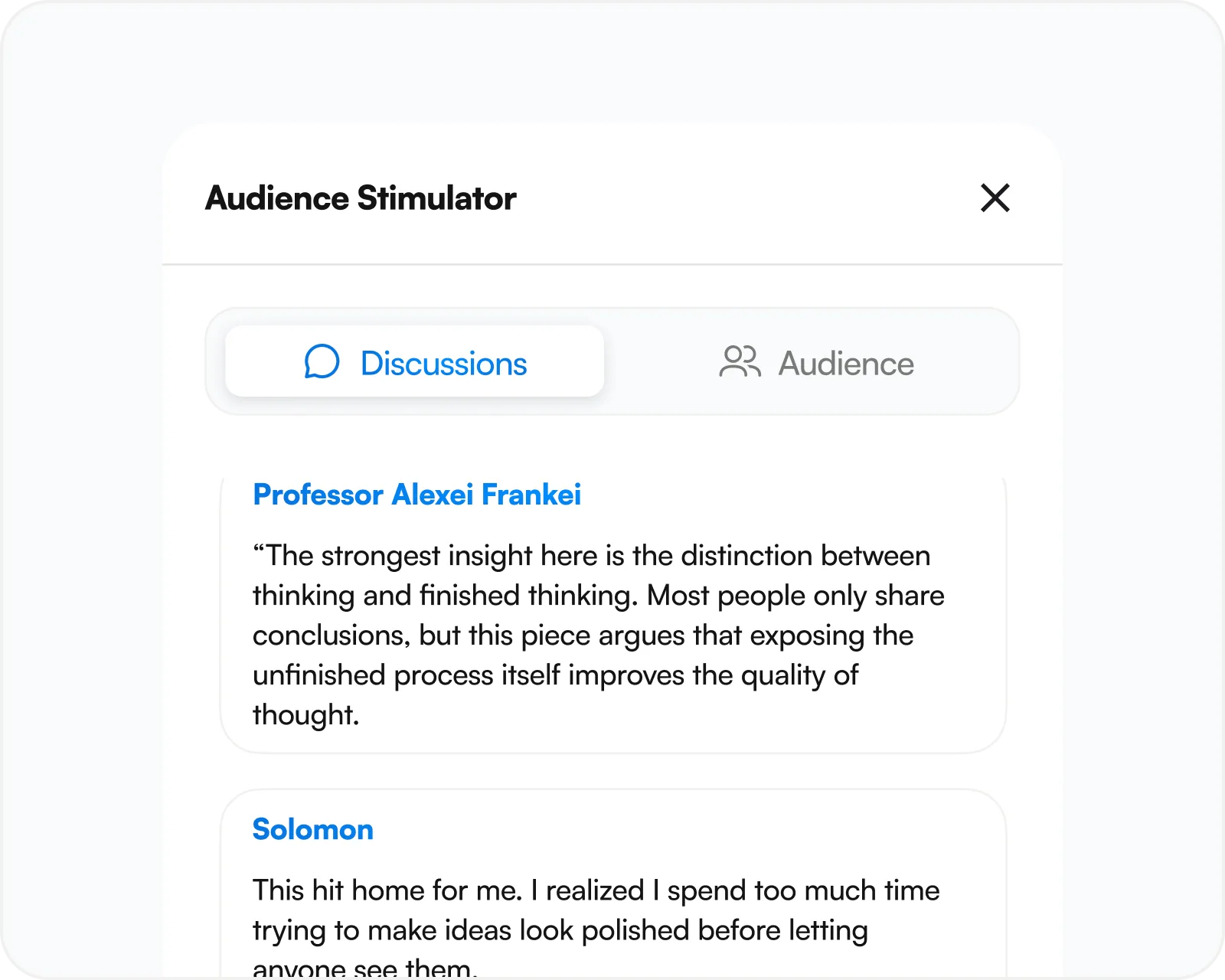Click the Audience tab label text
The height and width of the screenshot is (980, 1225).
pyautogui.click(x=846, y=363)
